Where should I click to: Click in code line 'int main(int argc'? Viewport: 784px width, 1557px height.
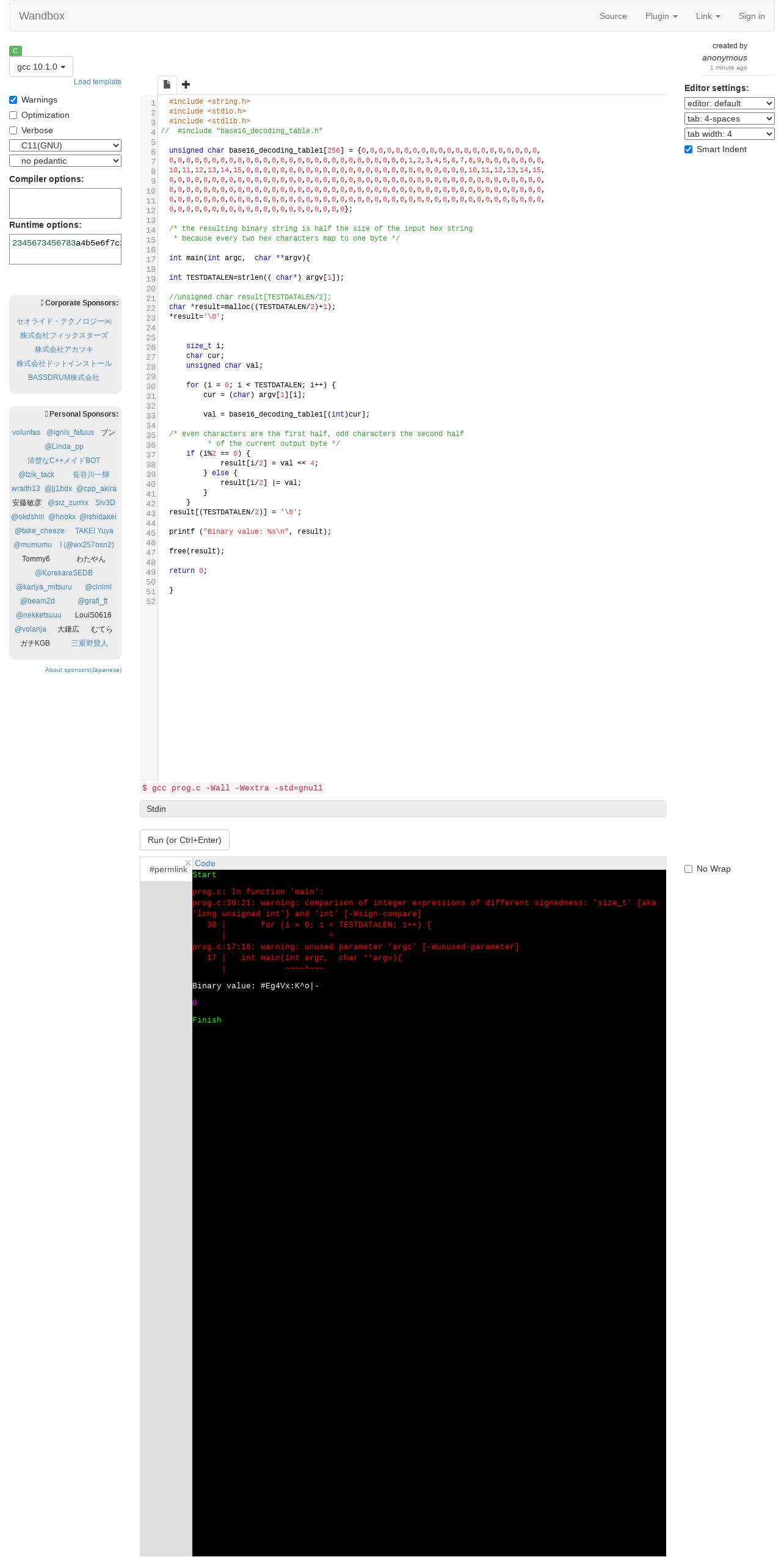(x=239, y=258)
